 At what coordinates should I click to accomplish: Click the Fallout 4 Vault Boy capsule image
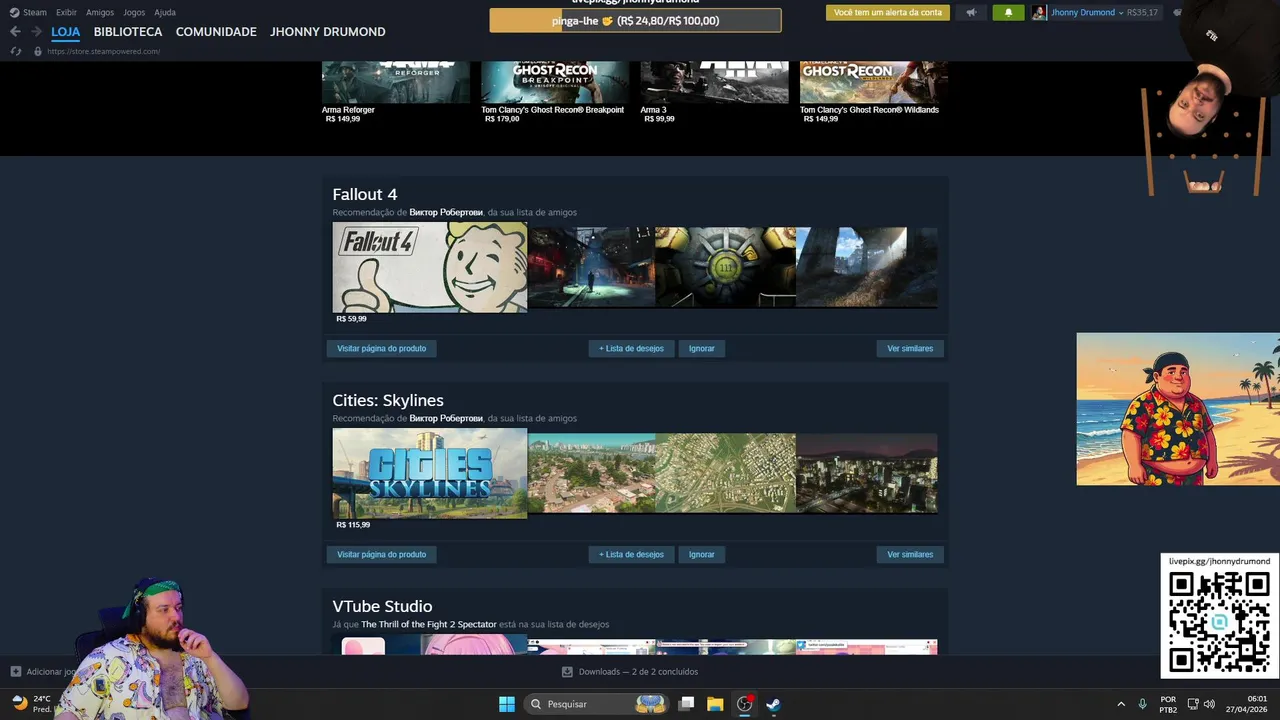(430, 267)
